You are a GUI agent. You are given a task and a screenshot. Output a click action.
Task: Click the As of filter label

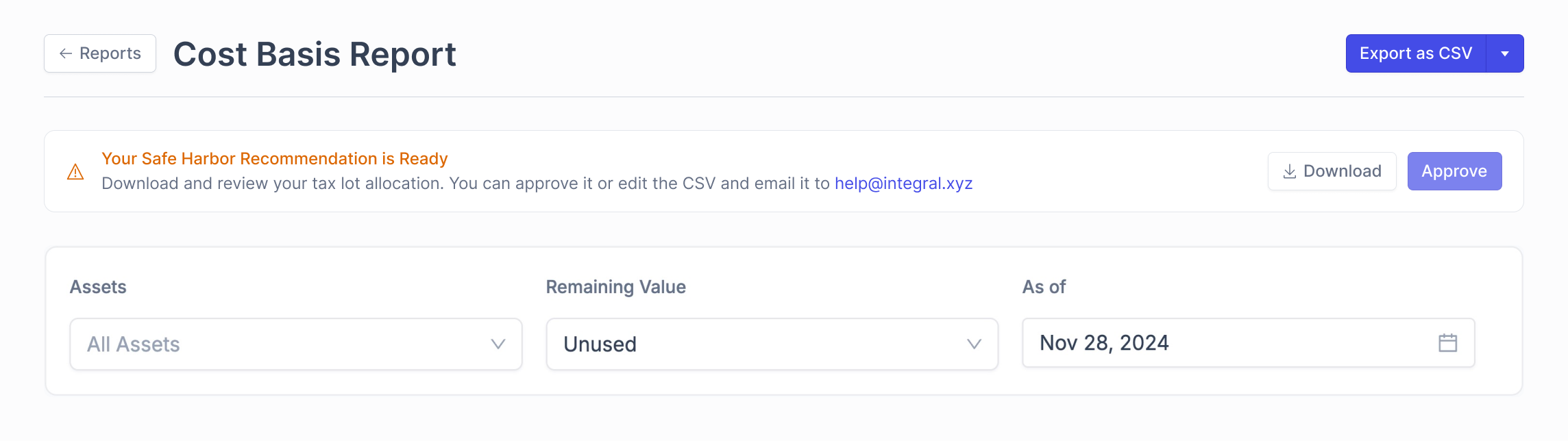[x=1044, y=287]
